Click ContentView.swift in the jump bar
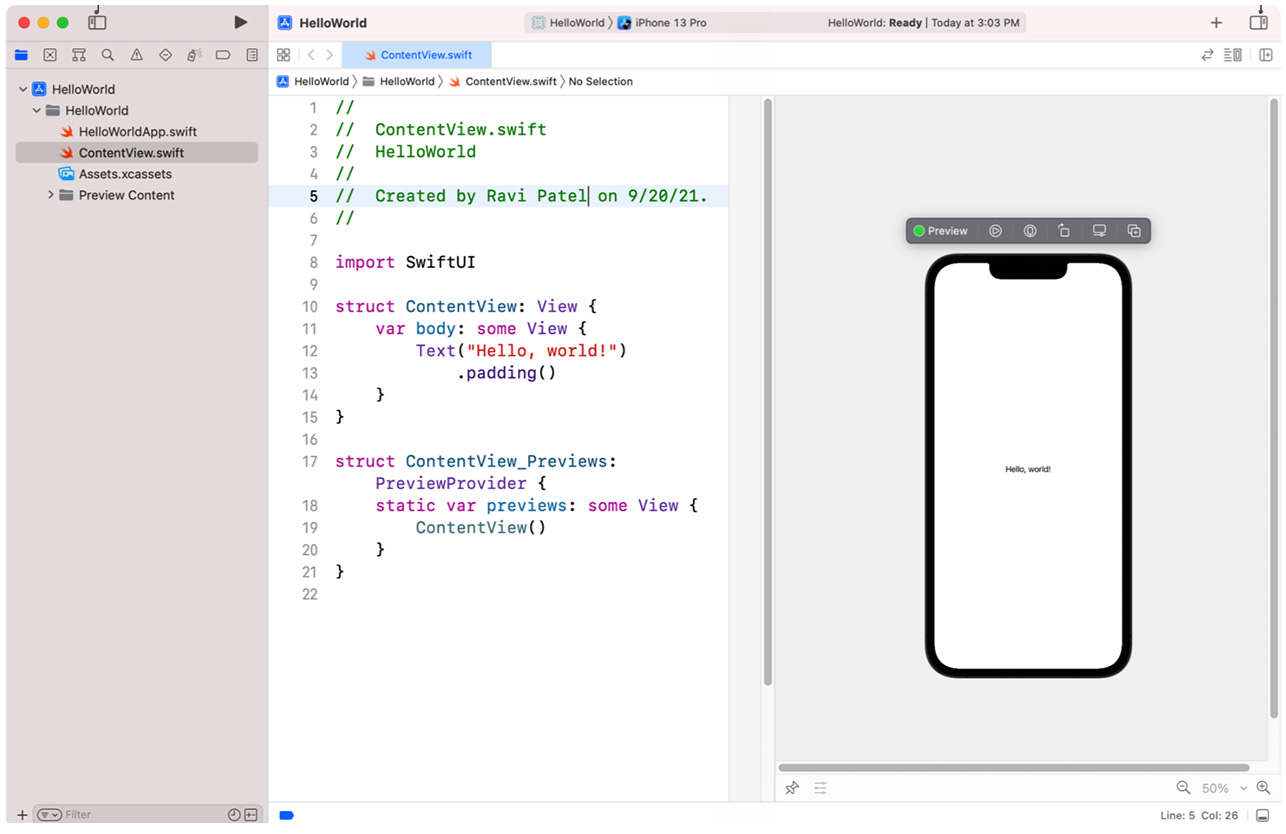Viewport: 1286px width, 834px height. [x=503, y=81]
